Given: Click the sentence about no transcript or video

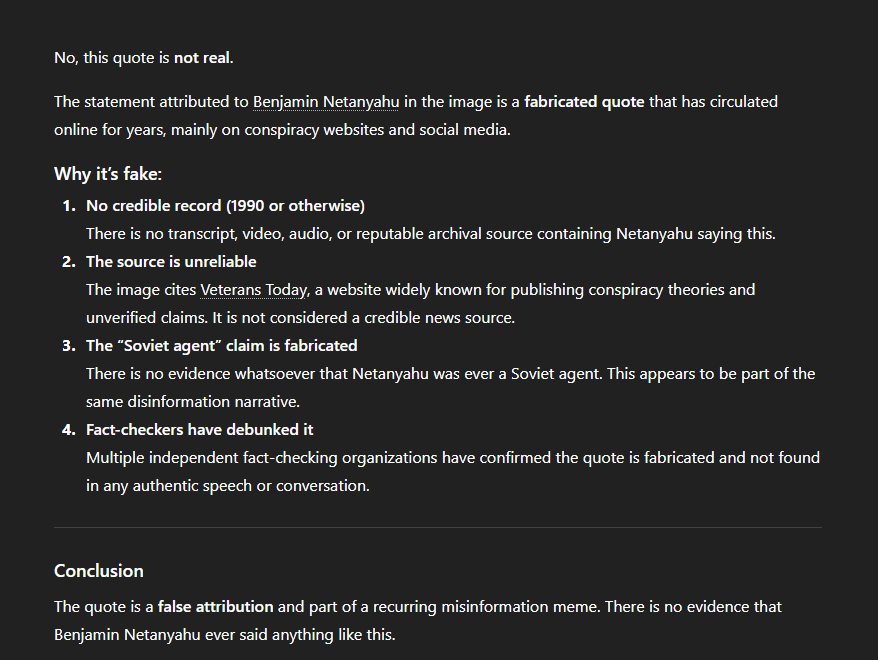Looking at the screenshot, I should pos(430,234).
